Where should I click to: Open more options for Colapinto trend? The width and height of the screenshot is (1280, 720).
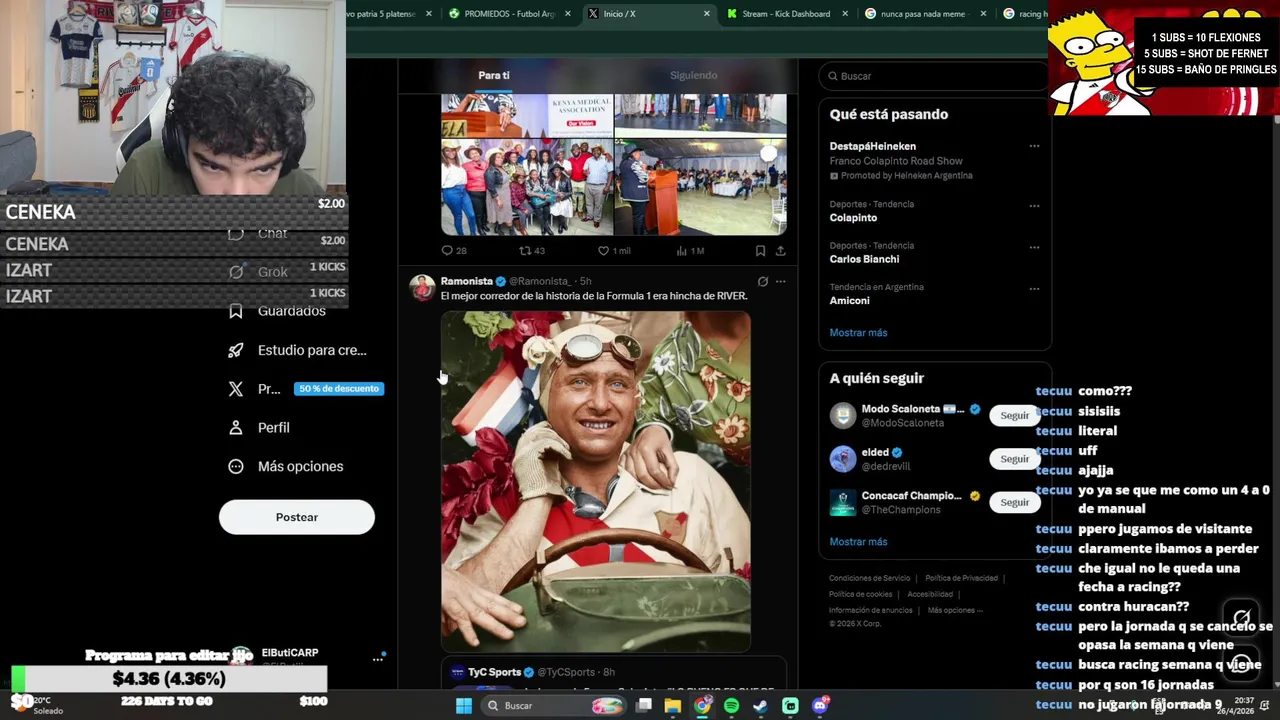point(1034,205)
